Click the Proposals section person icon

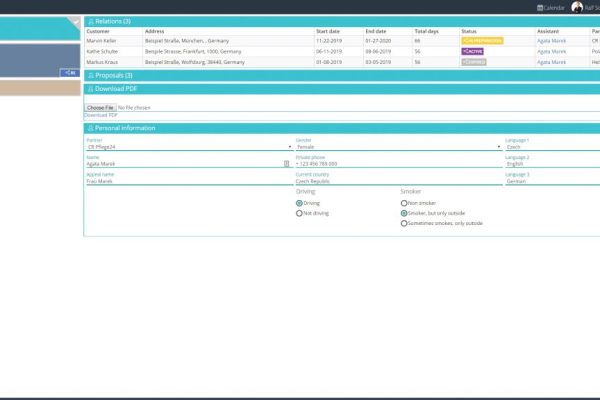point(91,75)
